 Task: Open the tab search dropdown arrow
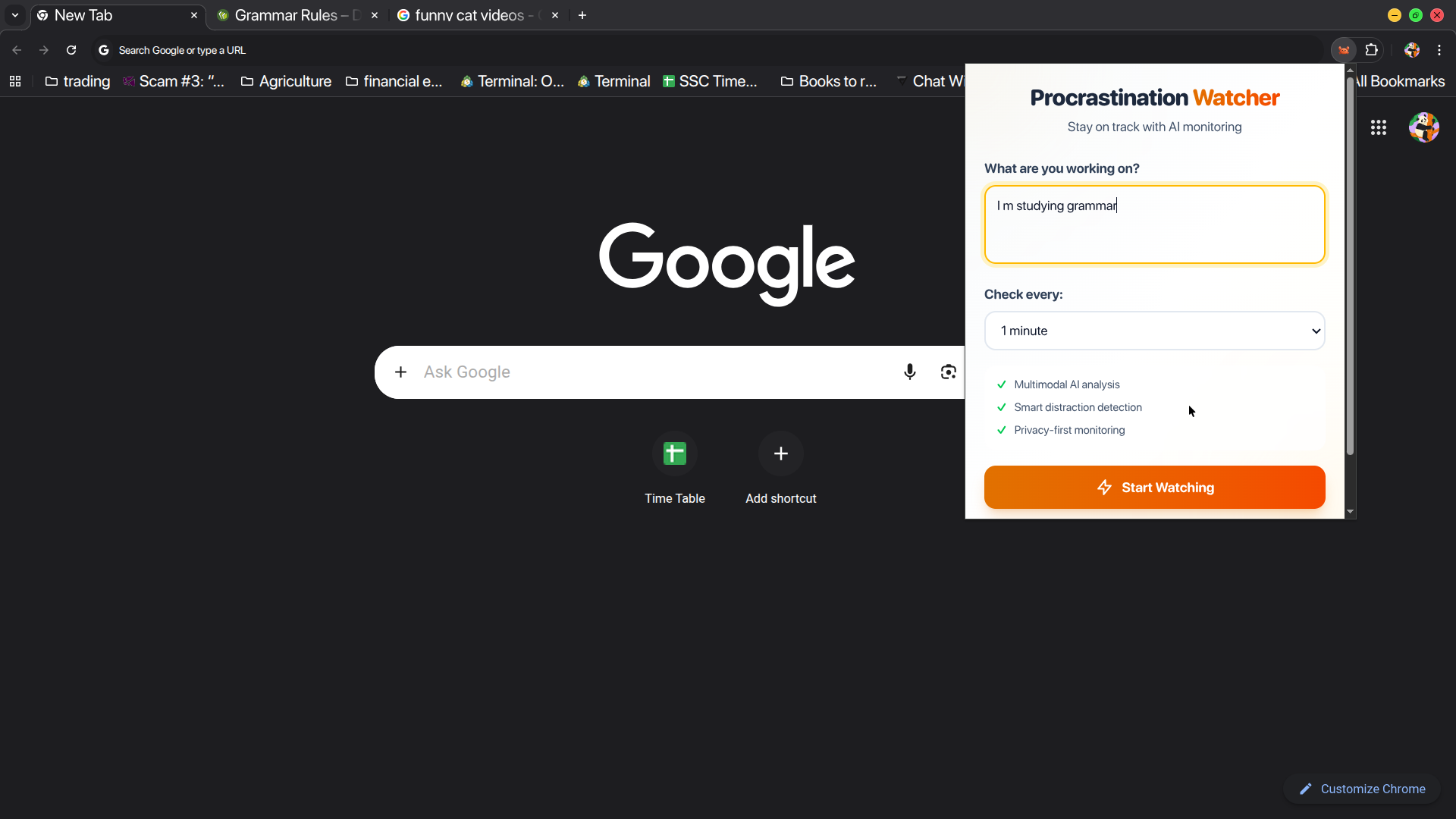pyautogui.click(x=14, y=15)
